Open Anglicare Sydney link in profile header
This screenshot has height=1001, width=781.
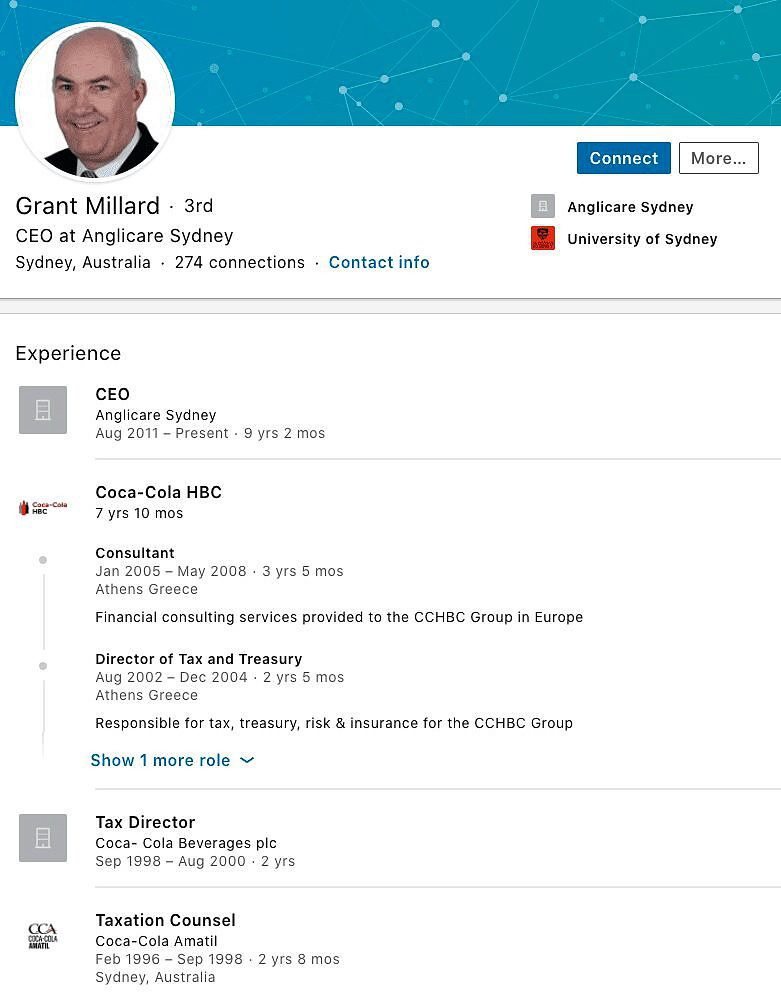[x=630, y=207]
